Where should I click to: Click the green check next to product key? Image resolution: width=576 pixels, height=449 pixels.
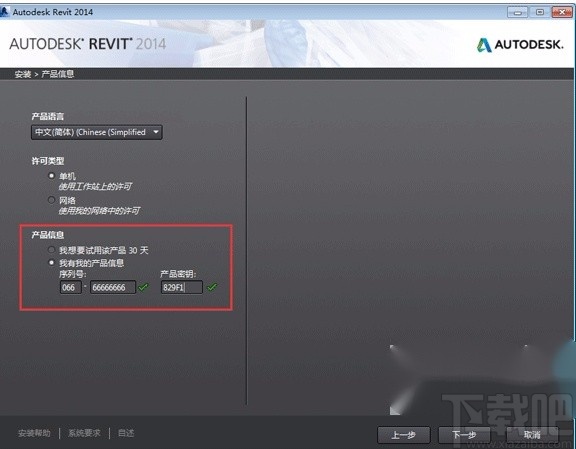coord(212,287)
